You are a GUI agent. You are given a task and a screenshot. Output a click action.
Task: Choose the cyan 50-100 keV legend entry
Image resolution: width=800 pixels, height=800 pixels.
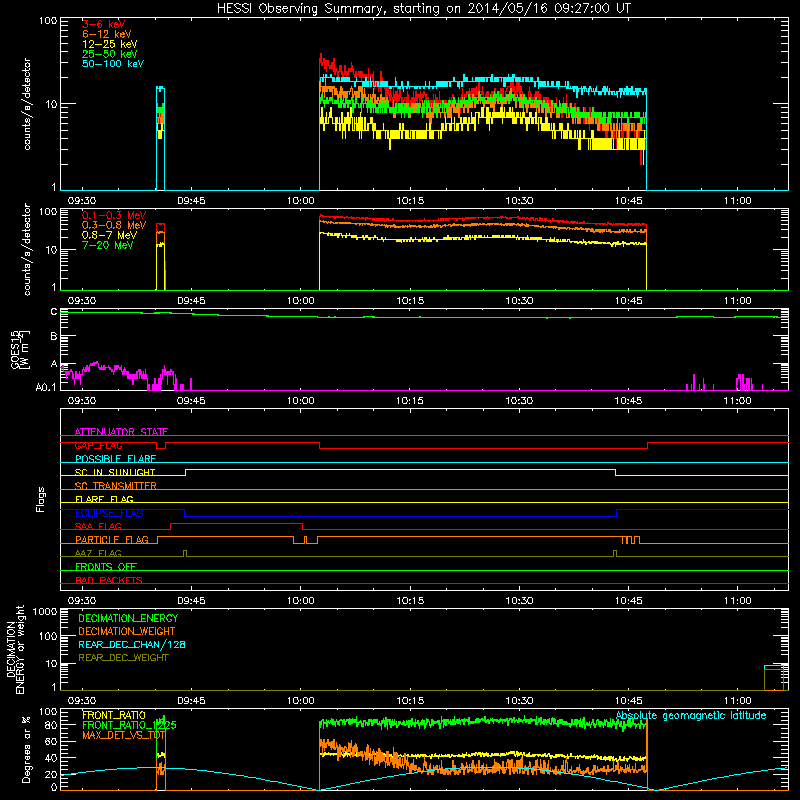(113, 64)
